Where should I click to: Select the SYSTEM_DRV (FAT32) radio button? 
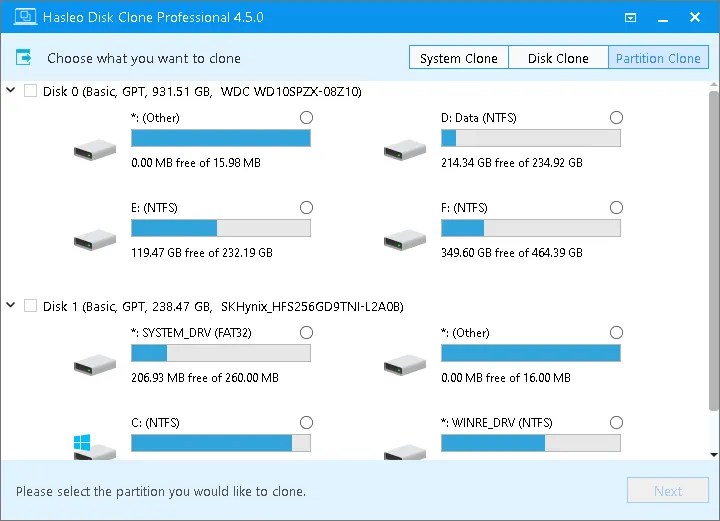point(306,332)
